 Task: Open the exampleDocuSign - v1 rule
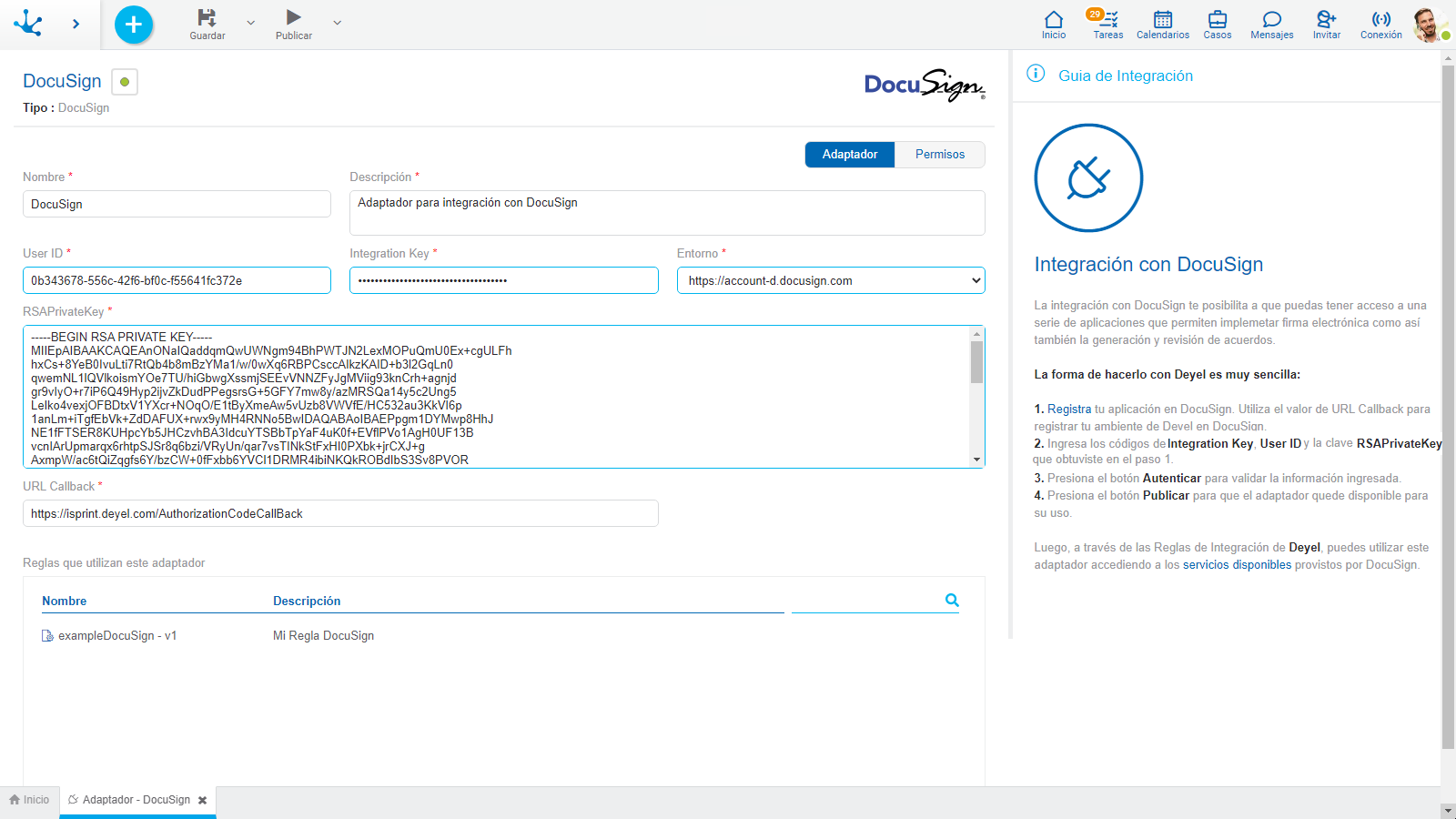click(x=117, y=635)
